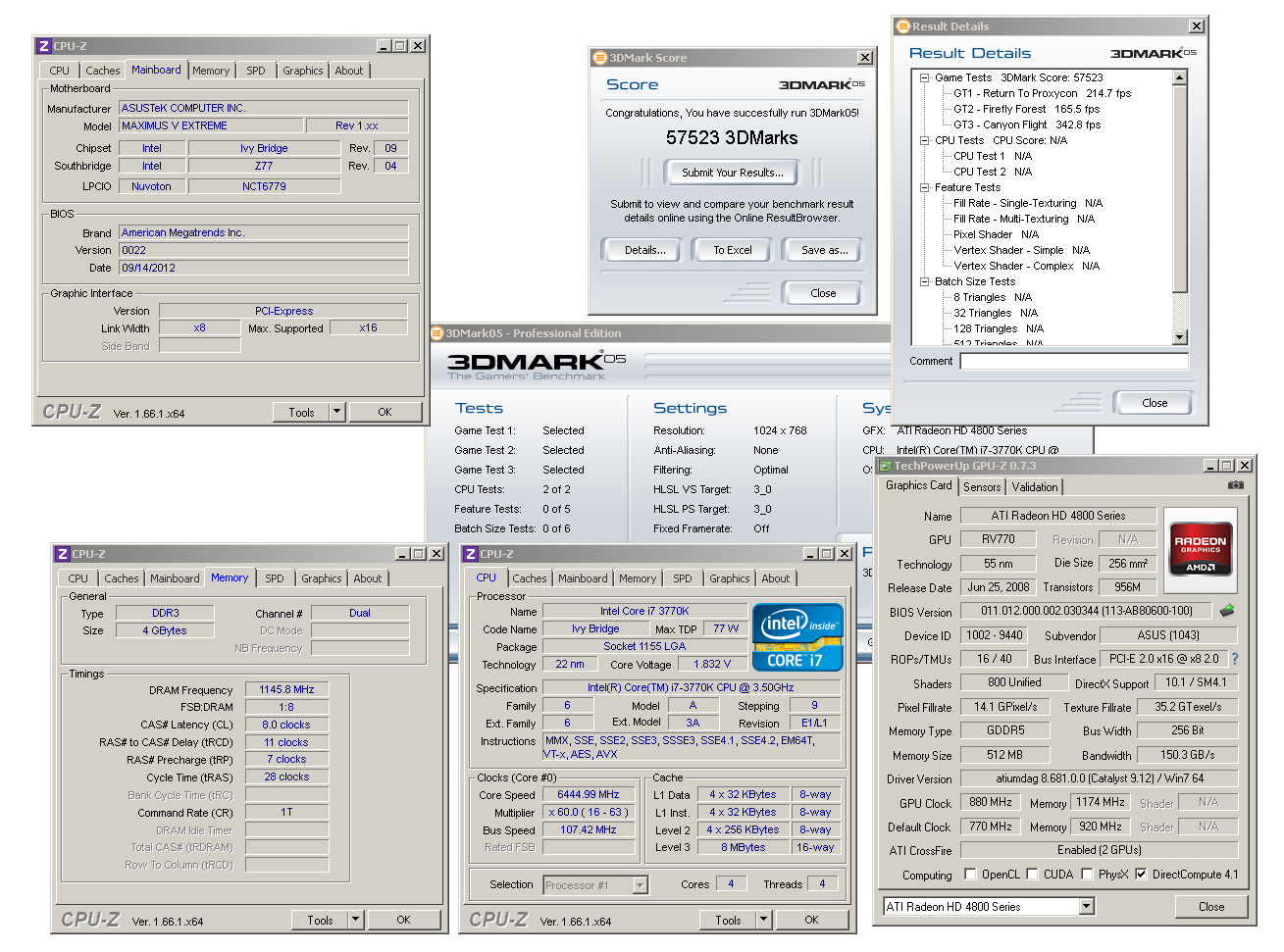
Task: Collapse the Batch Size Tests tree node
Action: tap(924, 281)
